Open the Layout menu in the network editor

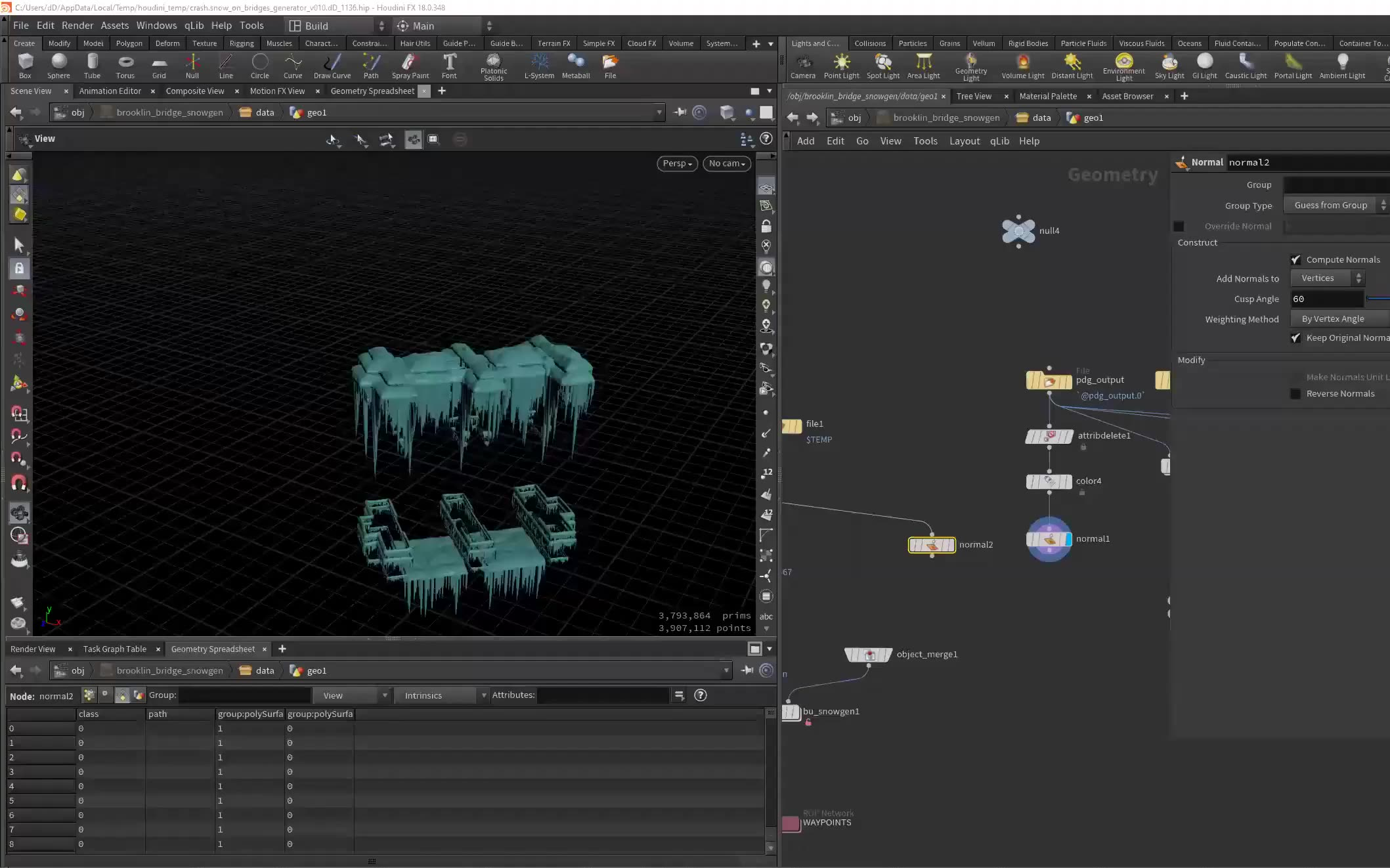(x=965, y=141)
